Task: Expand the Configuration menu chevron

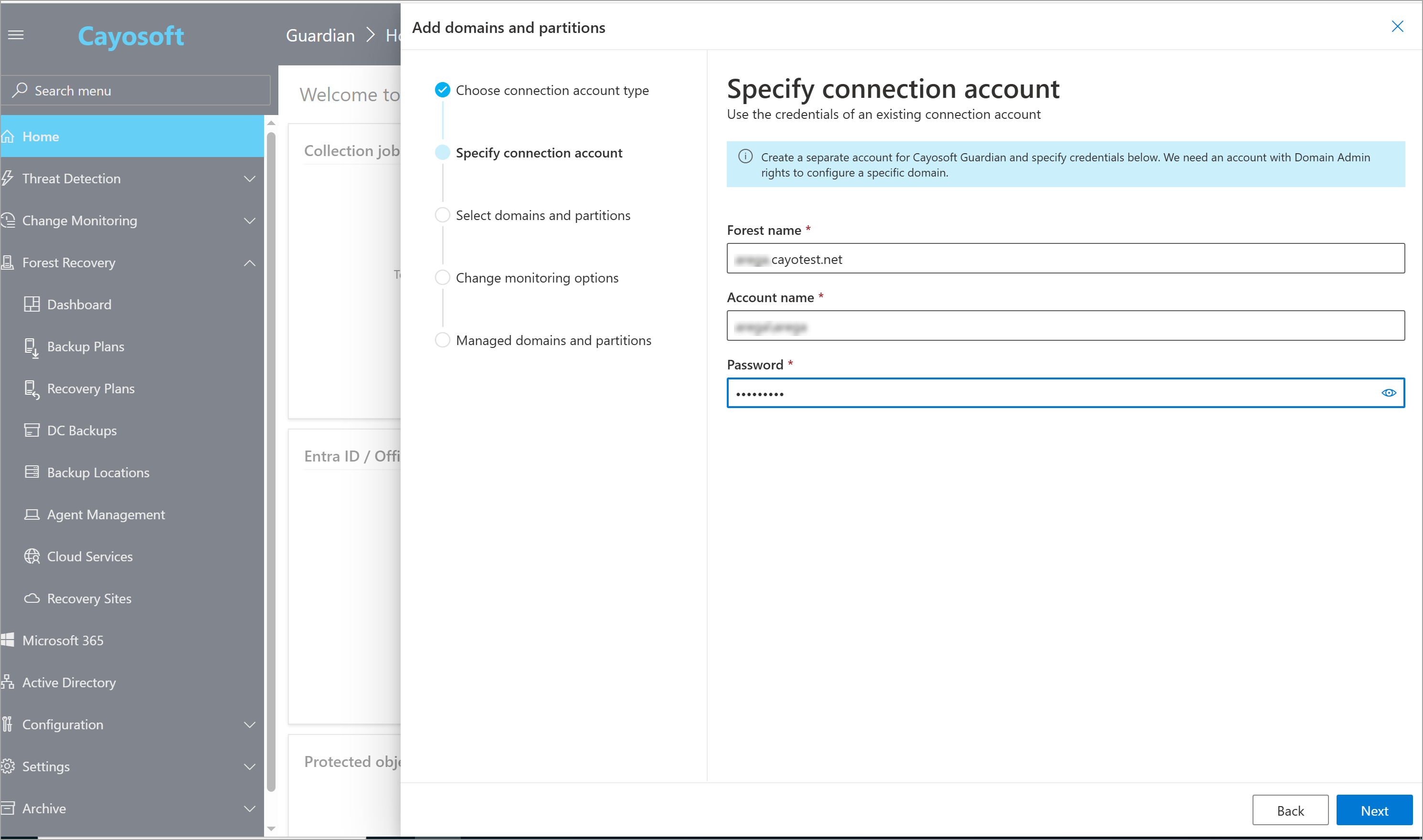Action: pos(249,724)
